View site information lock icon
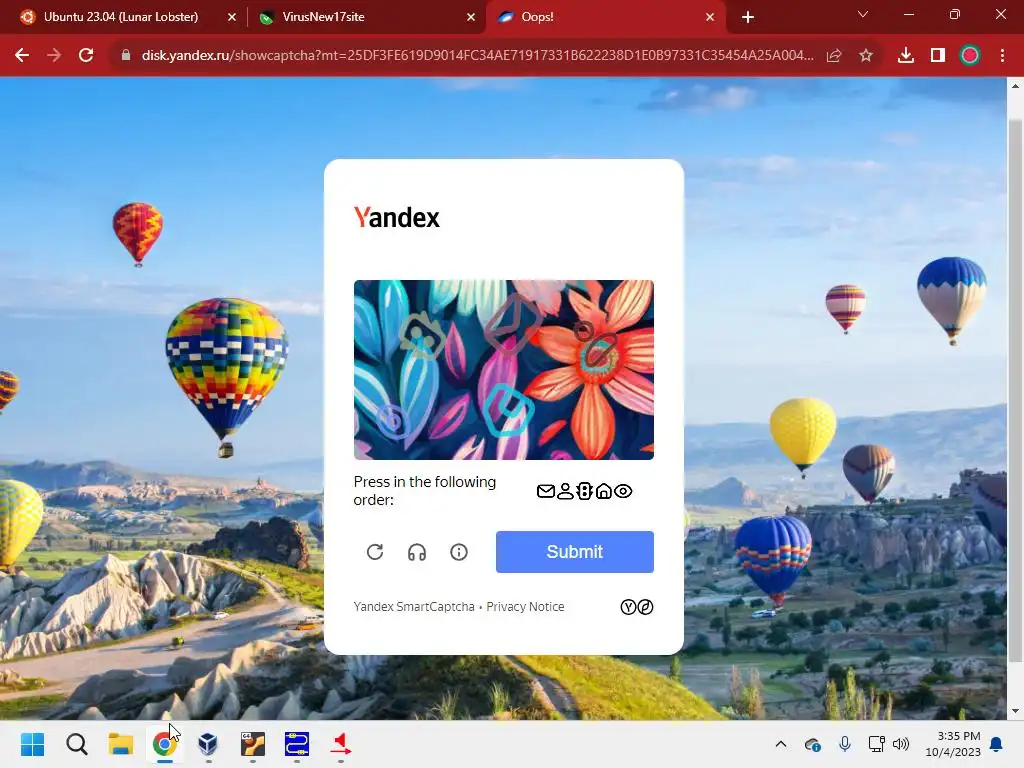The width and height of the screenshot is (1024, 768). [x=126, y=56]
